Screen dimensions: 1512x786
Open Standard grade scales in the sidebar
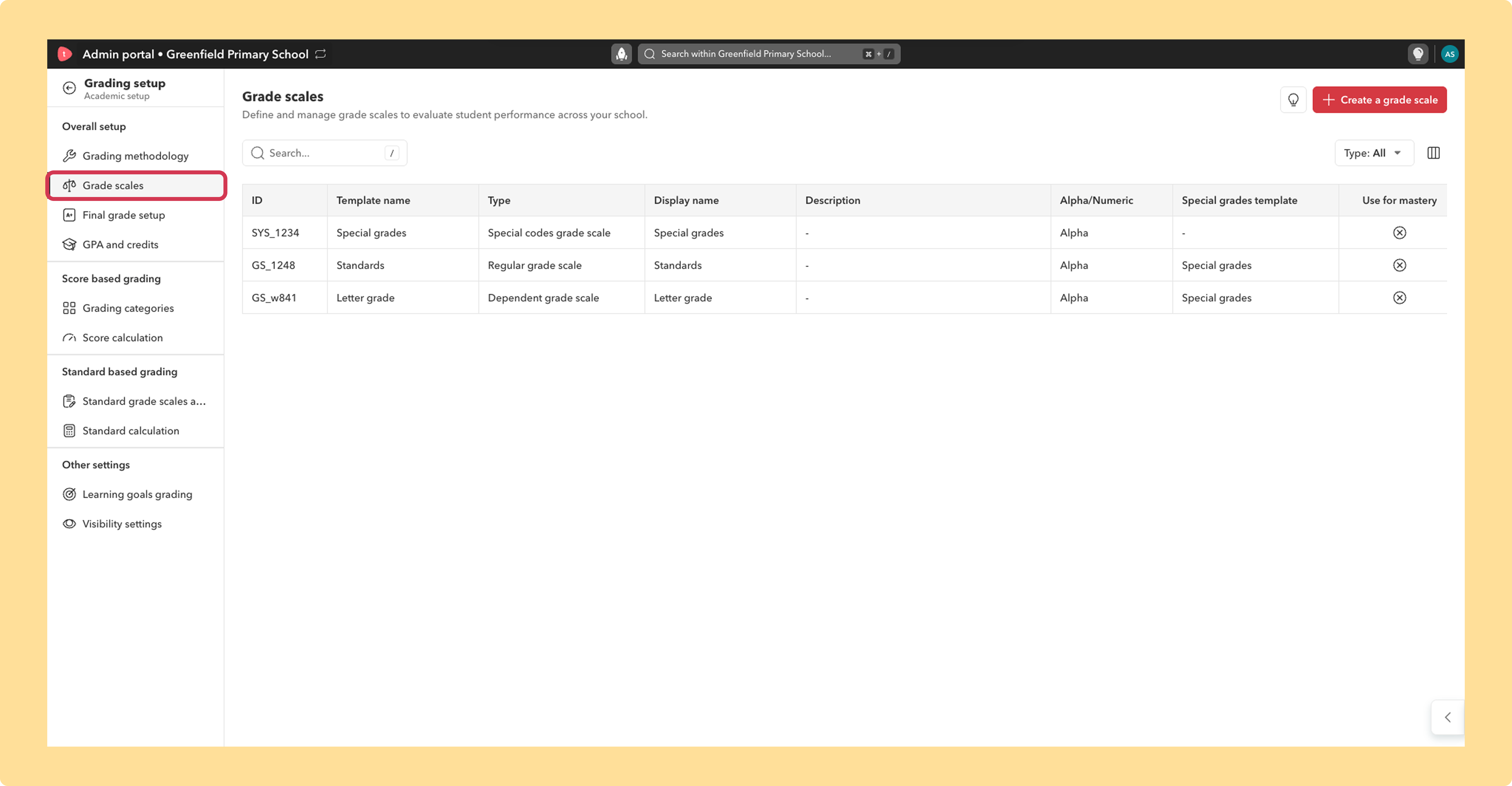click(136, 401)
